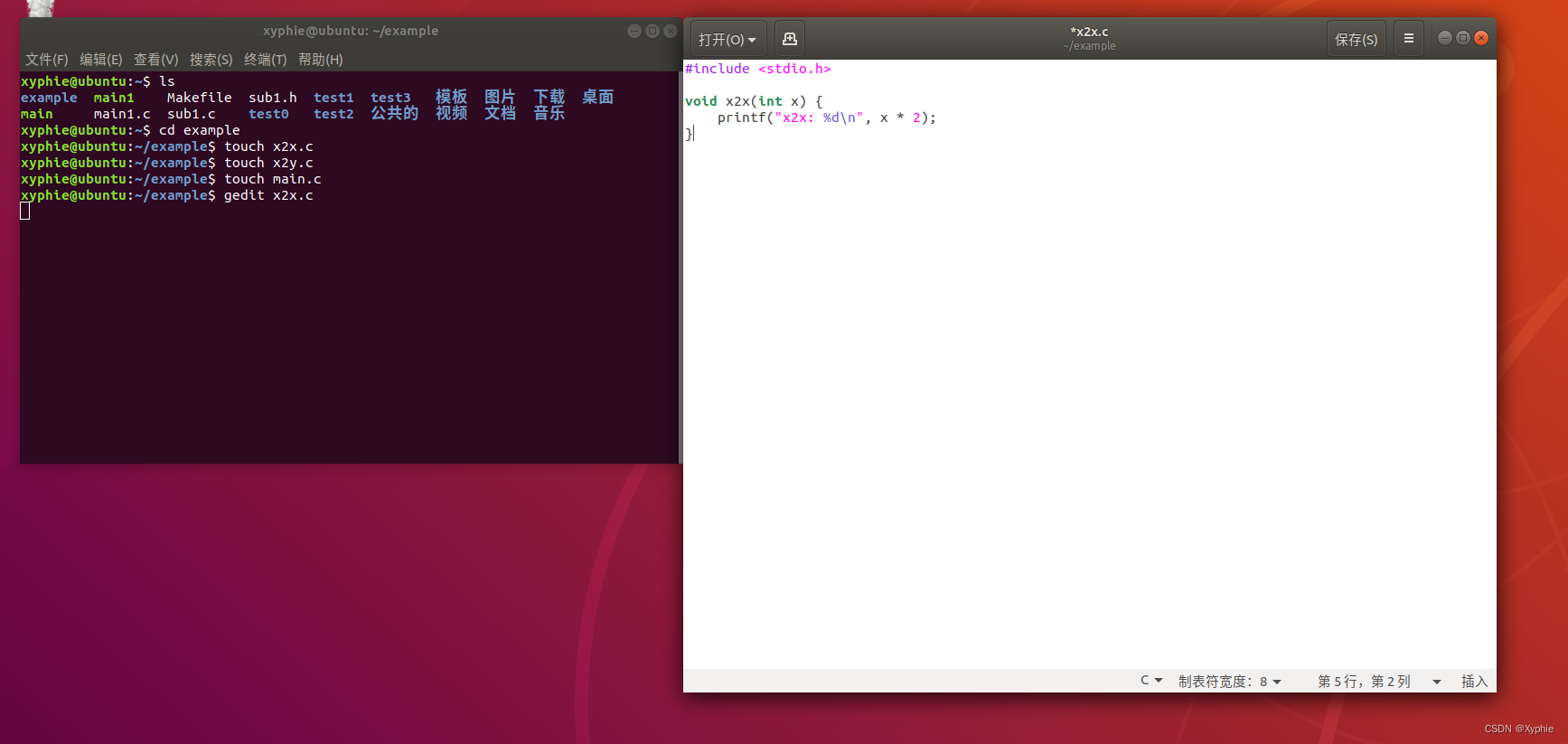The image size is (1568, 744).
Task: Open gedit hamburger menu
Action: [1408, 39]
